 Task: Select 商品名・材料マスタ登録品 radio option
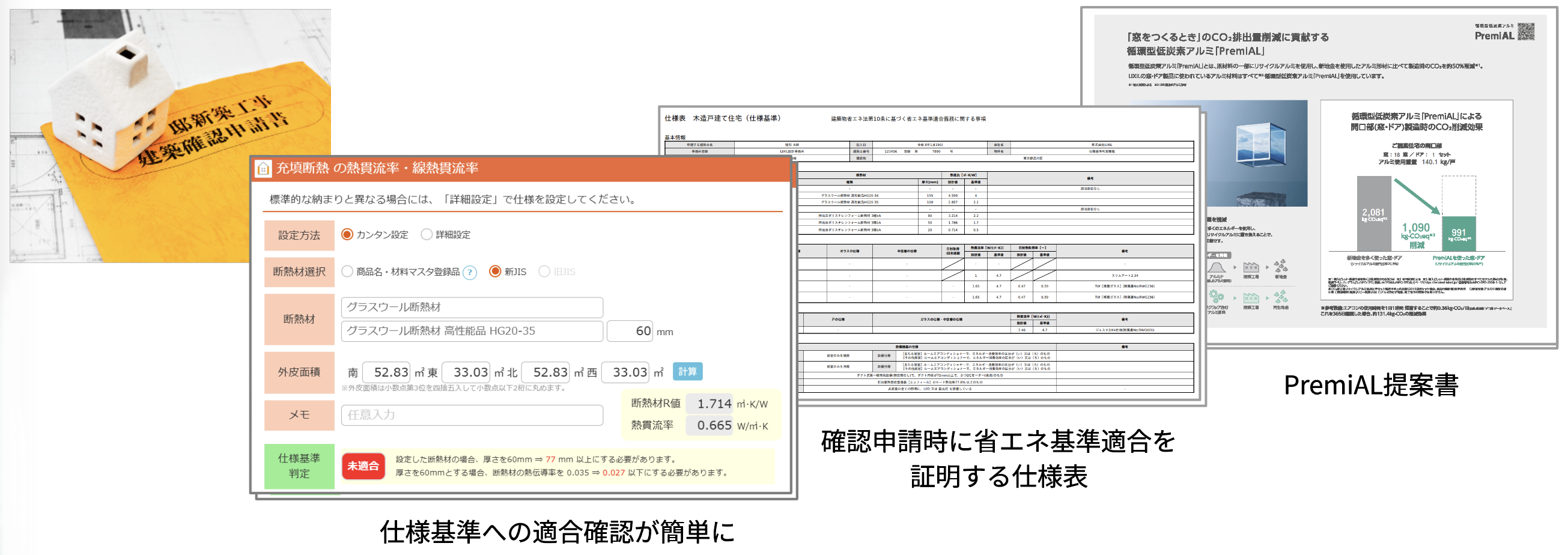[x=347, y=271]
